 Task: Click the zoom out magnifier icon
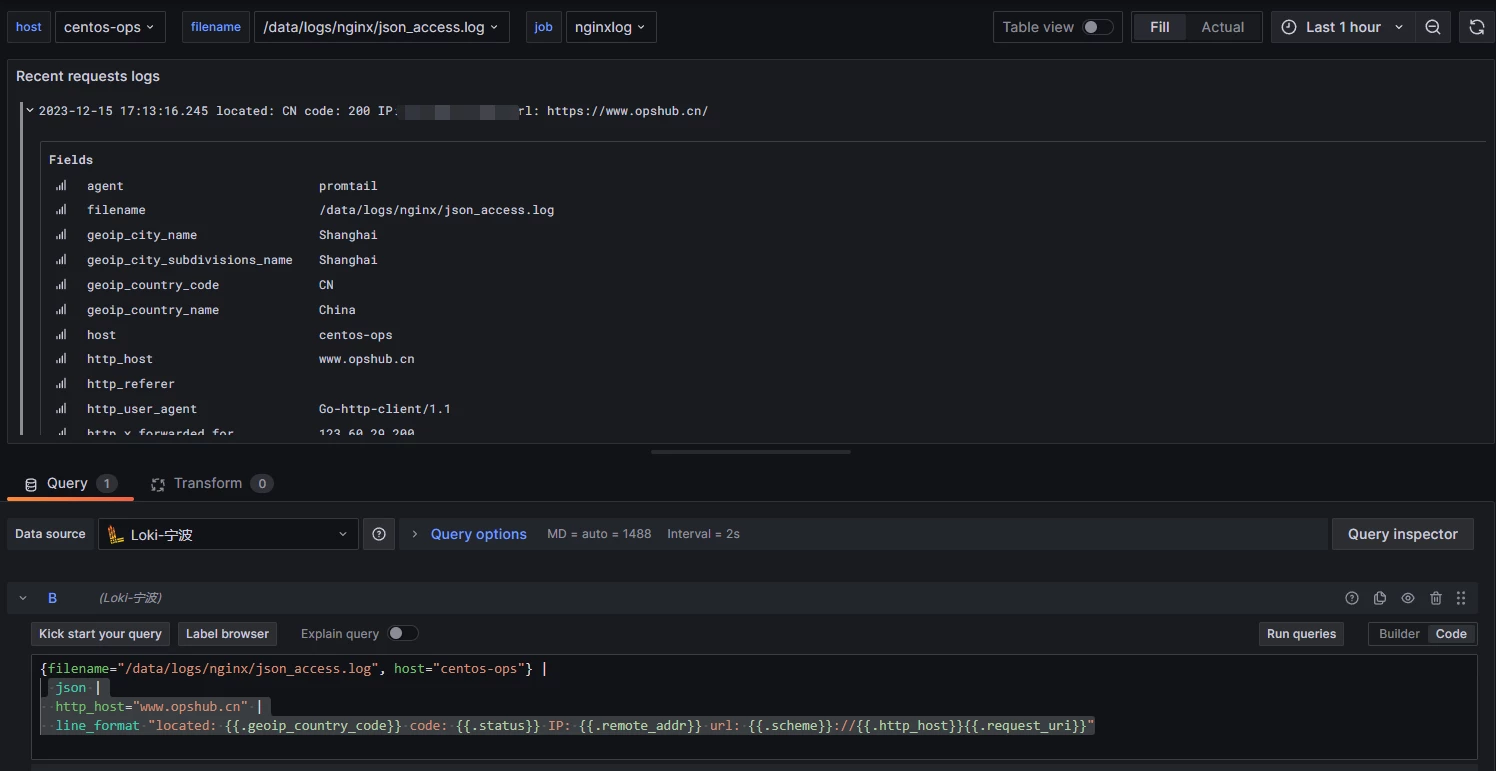click(1432, 27)
